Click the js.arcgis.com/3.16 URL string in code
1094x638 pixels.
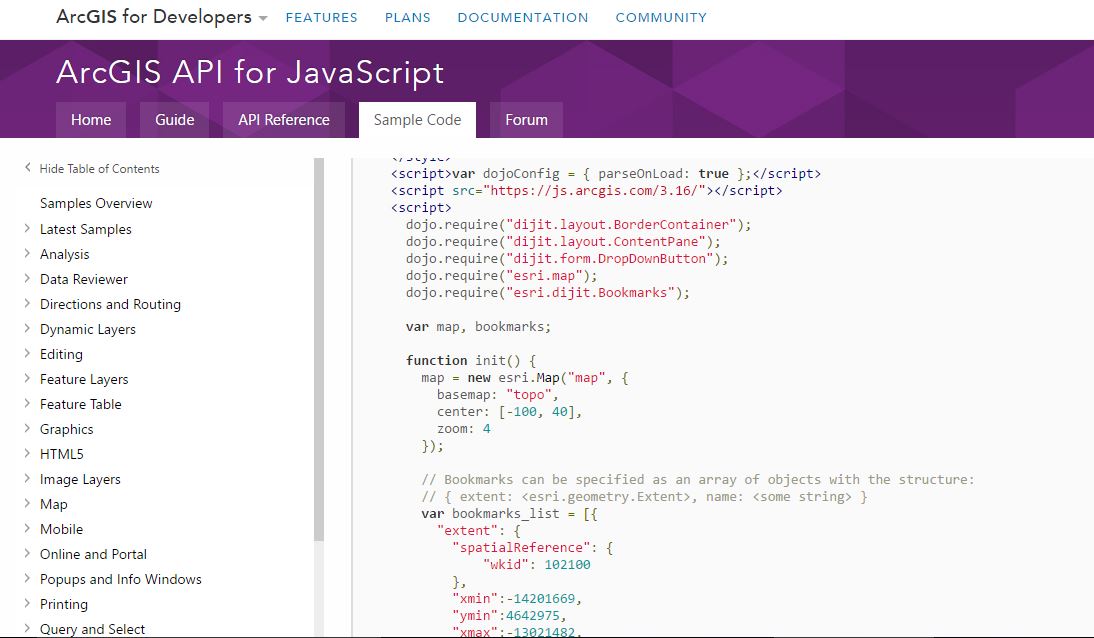tap(594, 191)
